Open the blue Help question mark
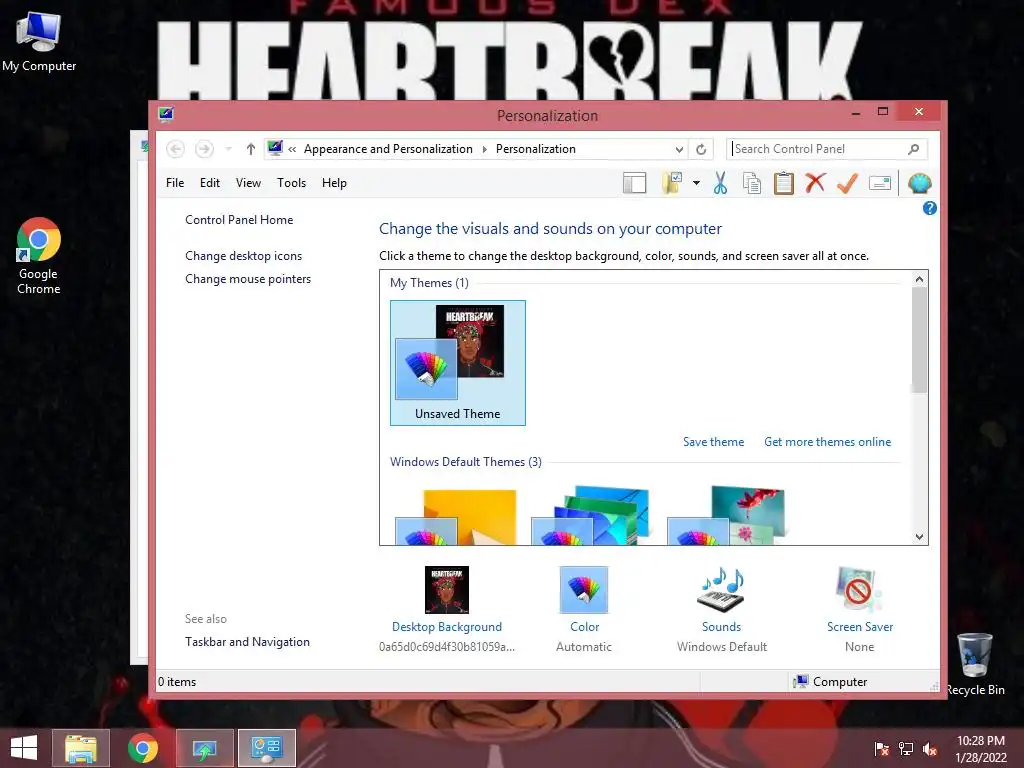 (929, 208)
